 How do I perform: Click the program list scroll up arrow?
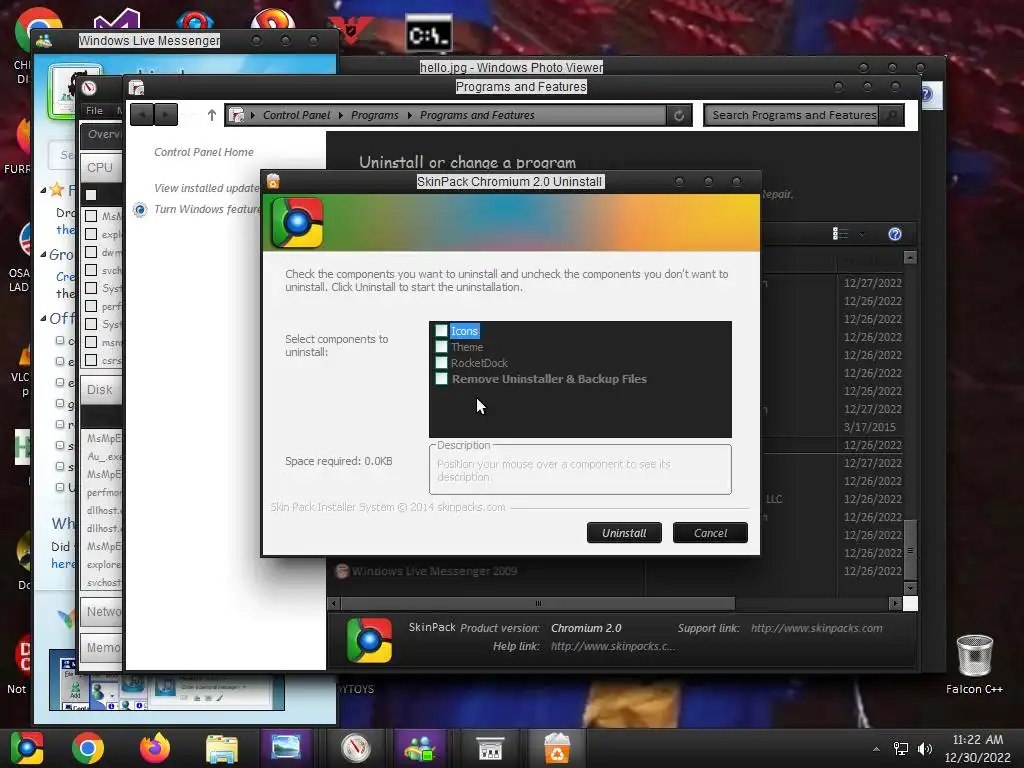point(910,258)
